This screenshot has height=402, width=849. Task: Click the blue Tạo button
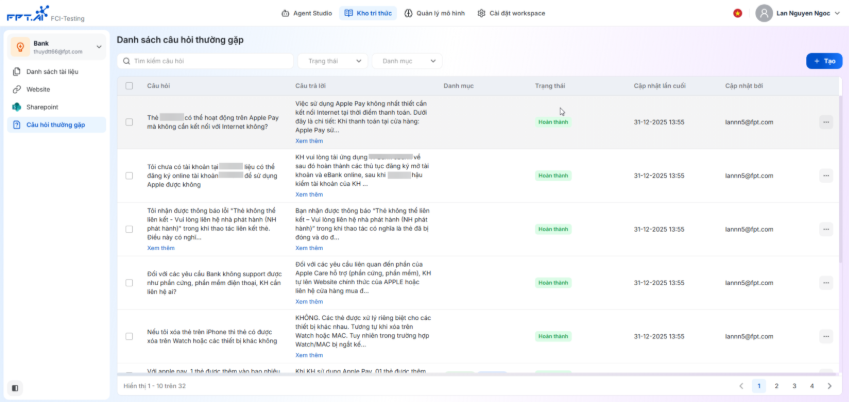pos(824,61)
